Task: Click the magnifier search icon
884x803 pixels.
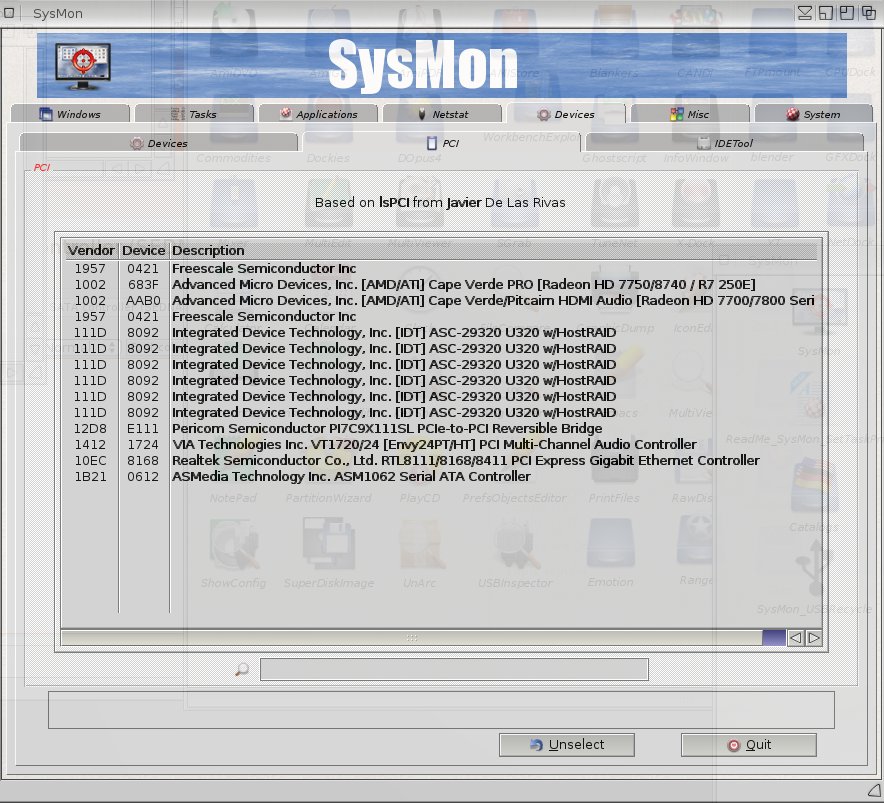Action: click(242, 669)
